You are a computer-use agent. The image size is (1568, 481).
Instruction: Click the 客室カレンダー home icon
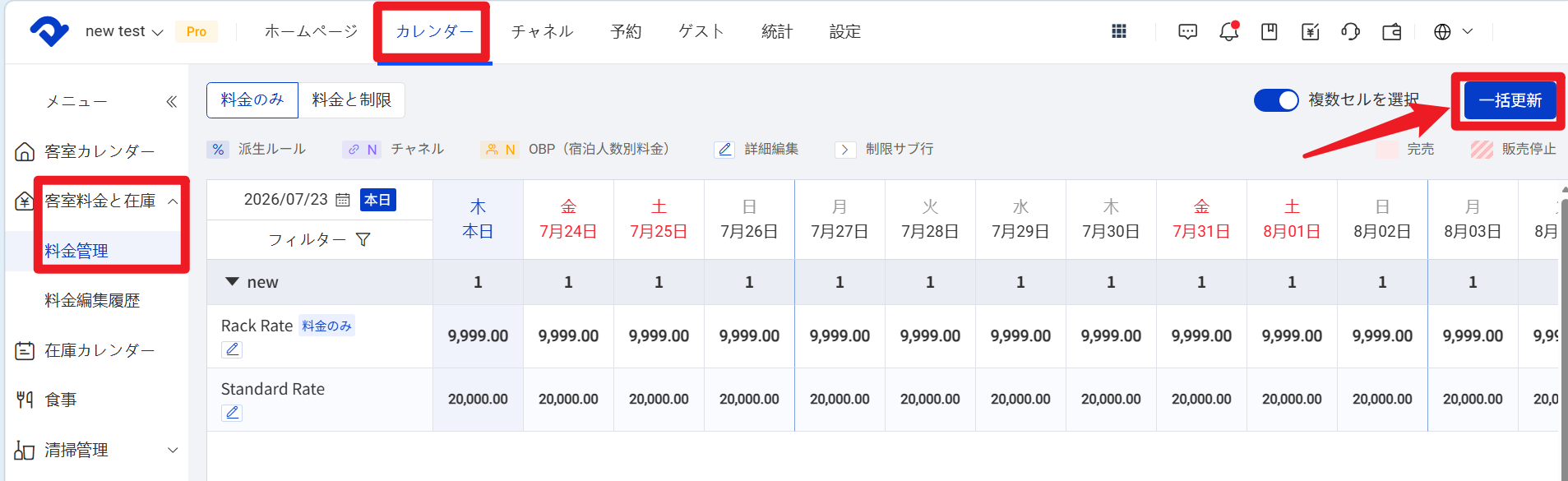point(25,151)
